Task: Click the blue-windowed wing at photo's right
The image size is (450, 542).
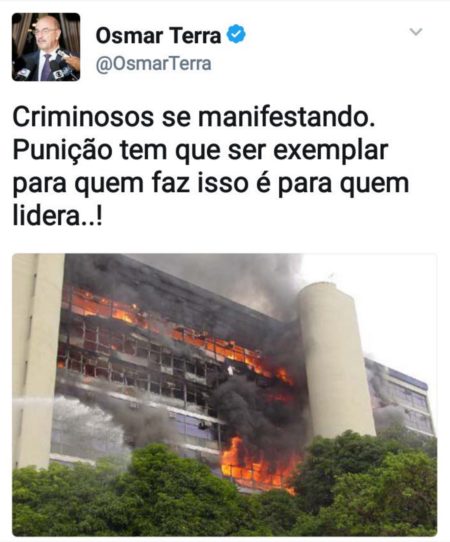Action: (x=403, y=398)
